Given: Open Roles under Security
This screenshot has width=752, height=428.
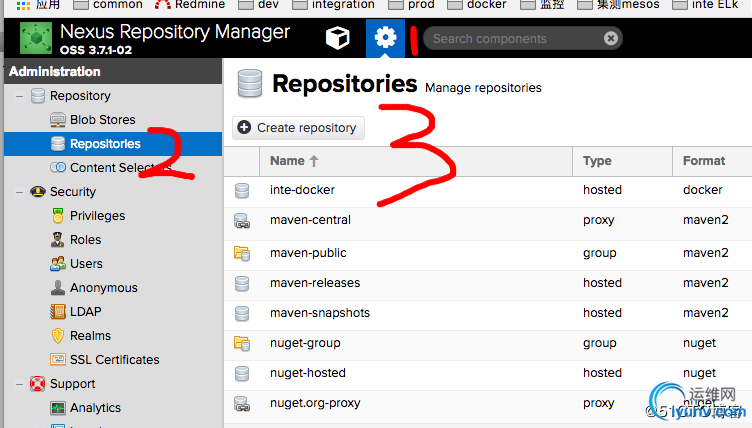Looking at the screenshot, I should pyautogui.click(x=85, y=239).
